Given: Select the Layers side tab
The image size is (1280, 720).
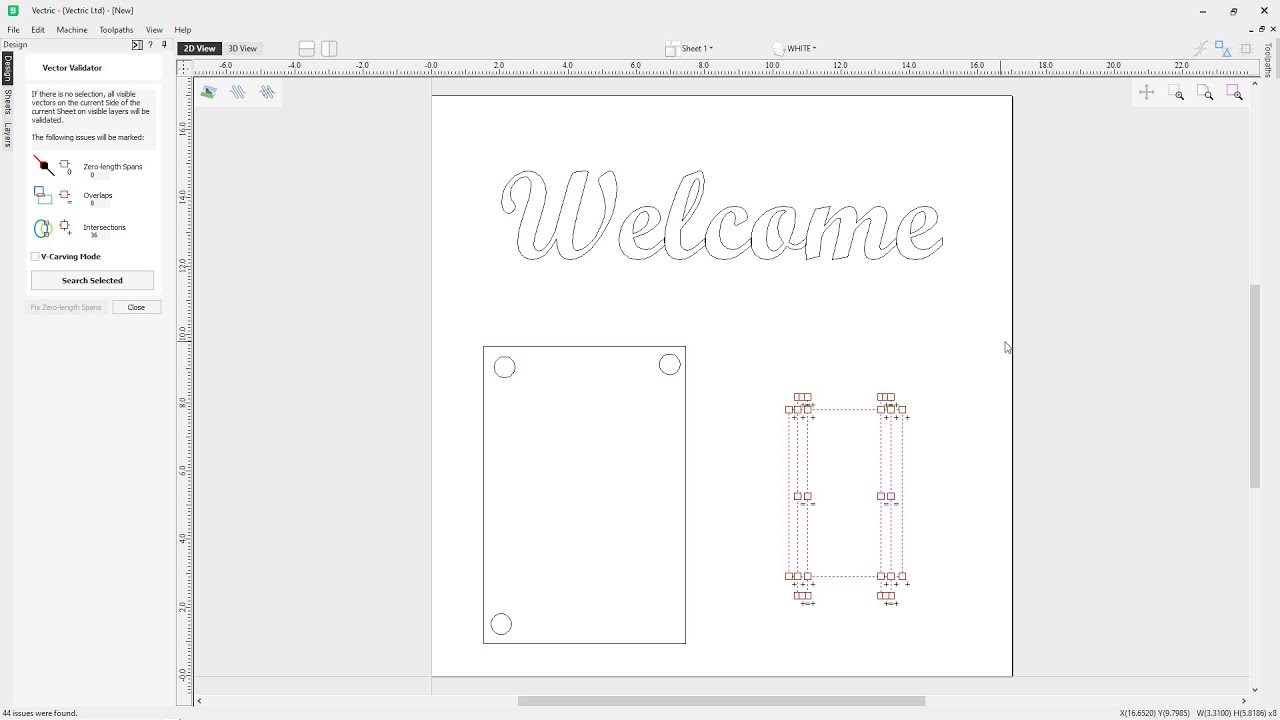Looking at the screenshot, I should pos(7,135).
